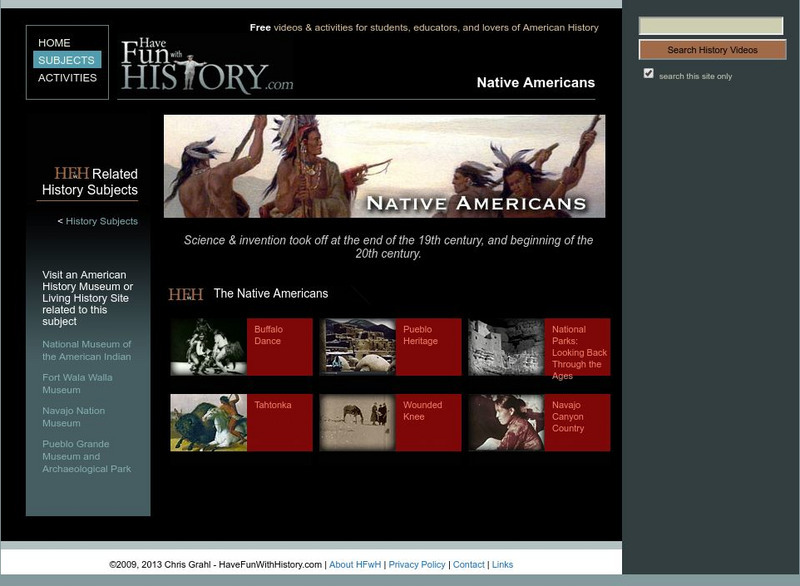Click the Native Americans page heading
This screenshot has width=800, height=586.
pyautogui.click(x=536, y=83)
